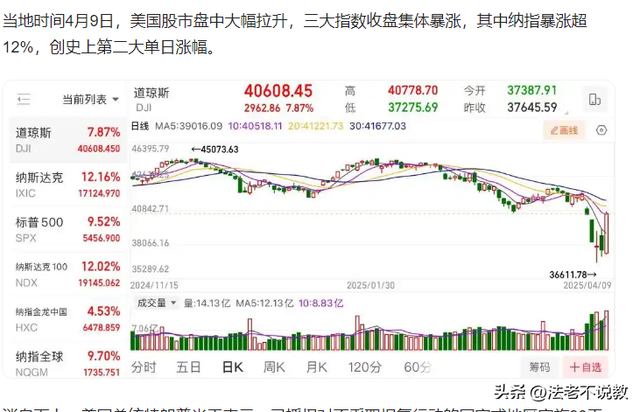Click today's open value 37387.91
Screen dimensions: 640x412
[x=532, y=90]
